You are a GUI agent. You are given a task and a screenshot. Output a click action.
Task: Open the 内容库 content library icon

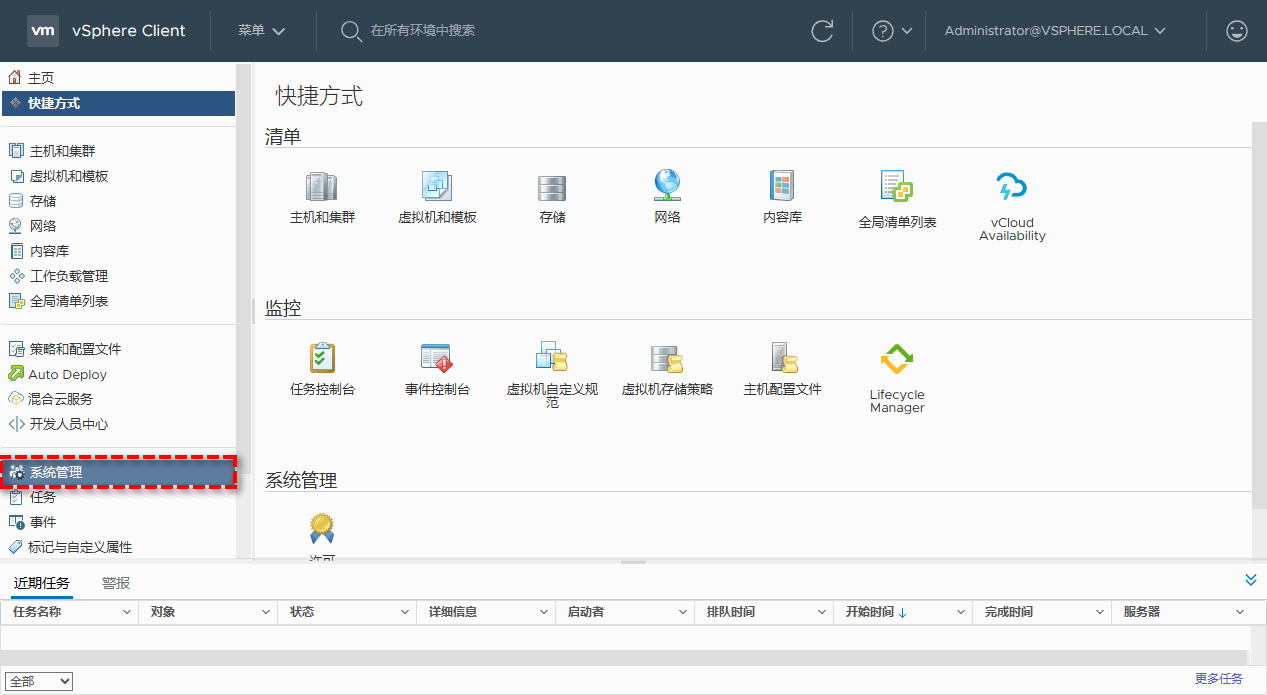coord(782,187)
